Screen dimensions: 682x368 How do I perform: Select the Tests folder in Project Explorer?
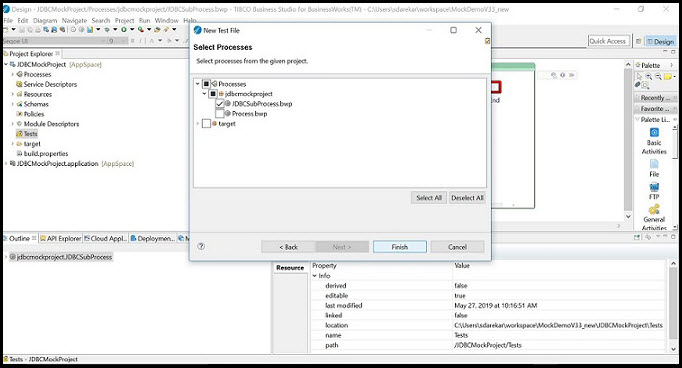30,134
